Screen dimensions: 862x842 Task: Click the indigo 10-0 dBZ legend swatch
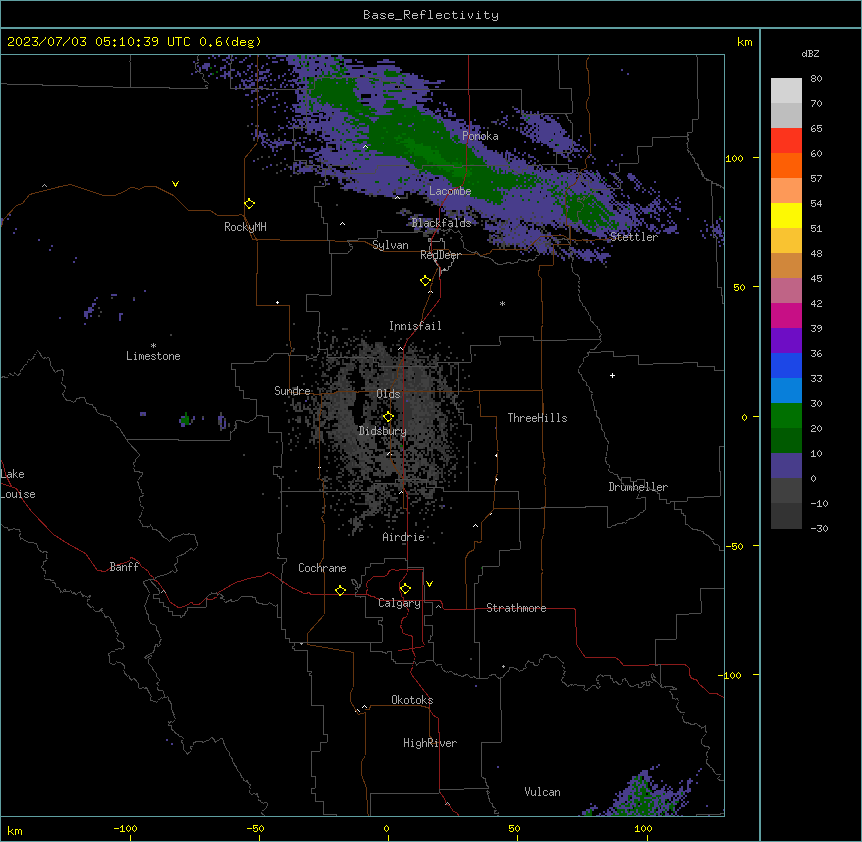(786, 466)
